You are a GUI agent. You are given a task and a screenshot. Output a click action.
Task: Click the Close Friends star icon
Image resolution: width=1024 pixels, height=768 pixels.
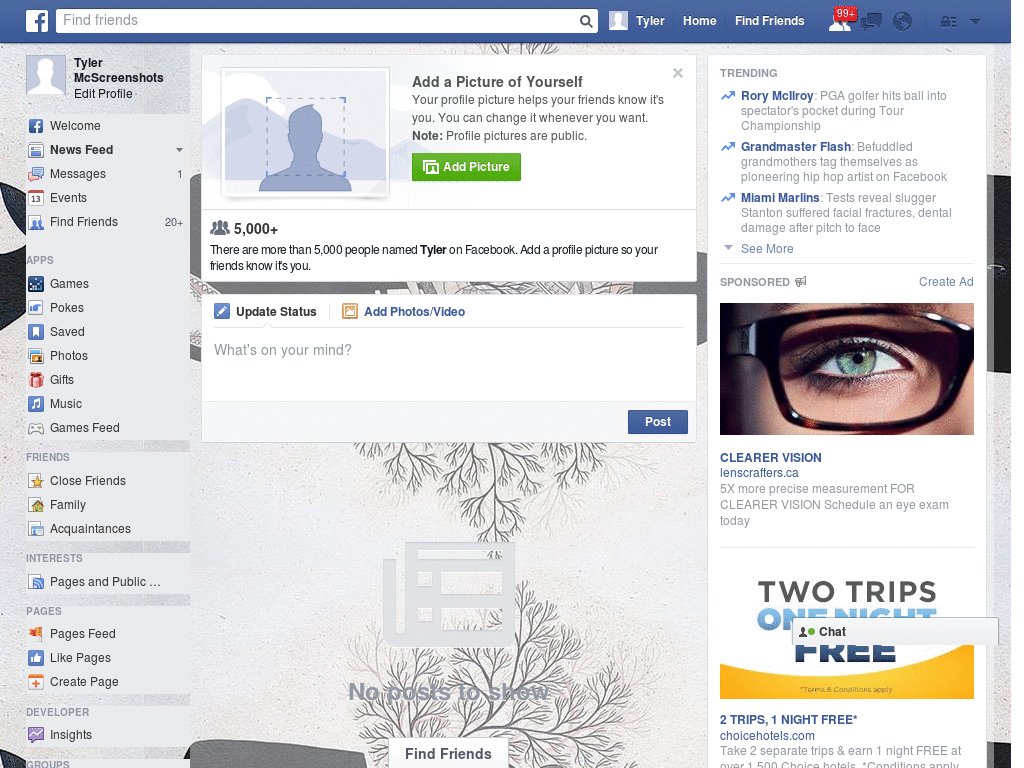click(x=36, y=481)
